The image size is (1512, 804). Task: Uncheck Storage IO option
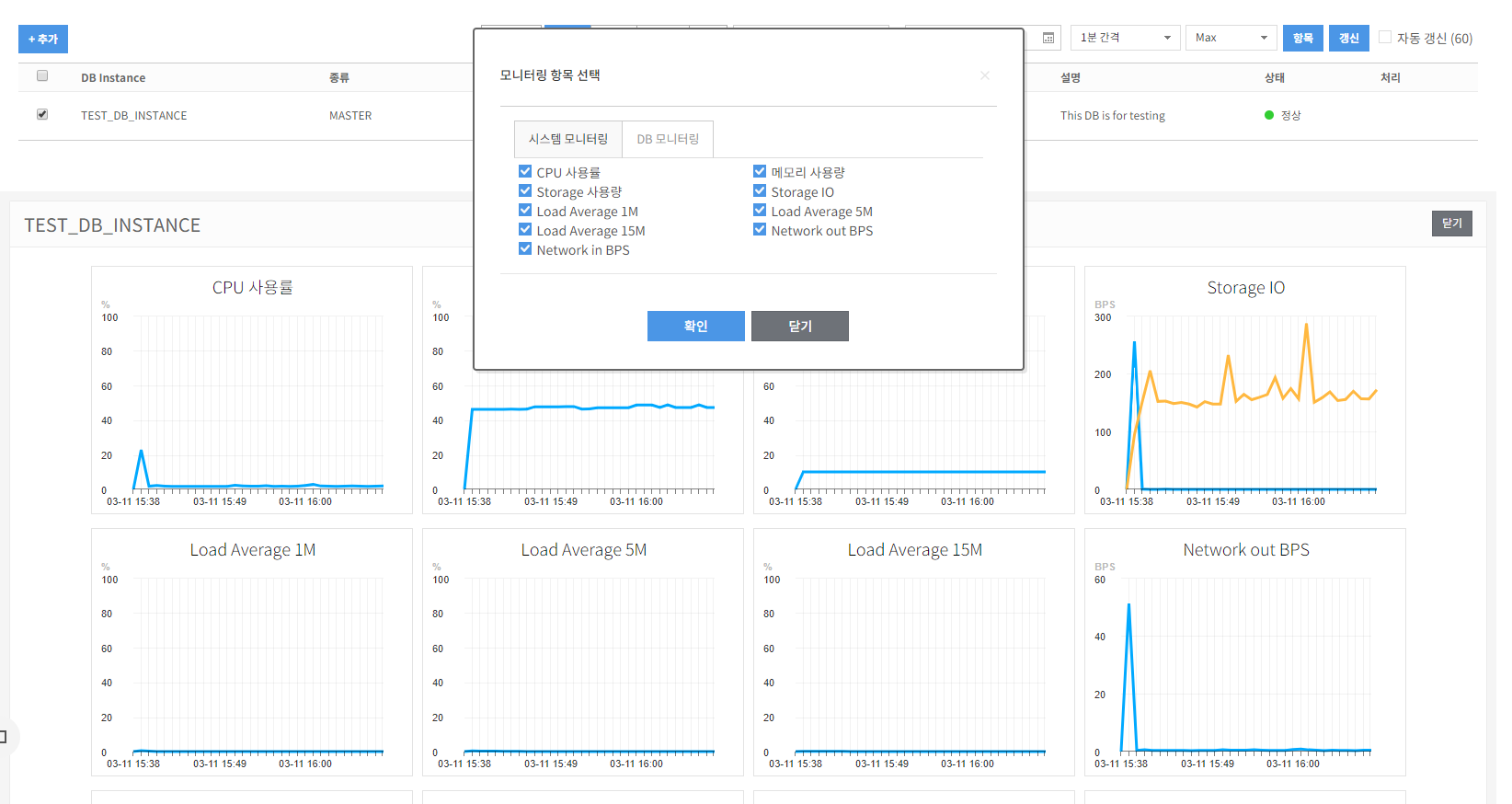(x=760, y=190)
